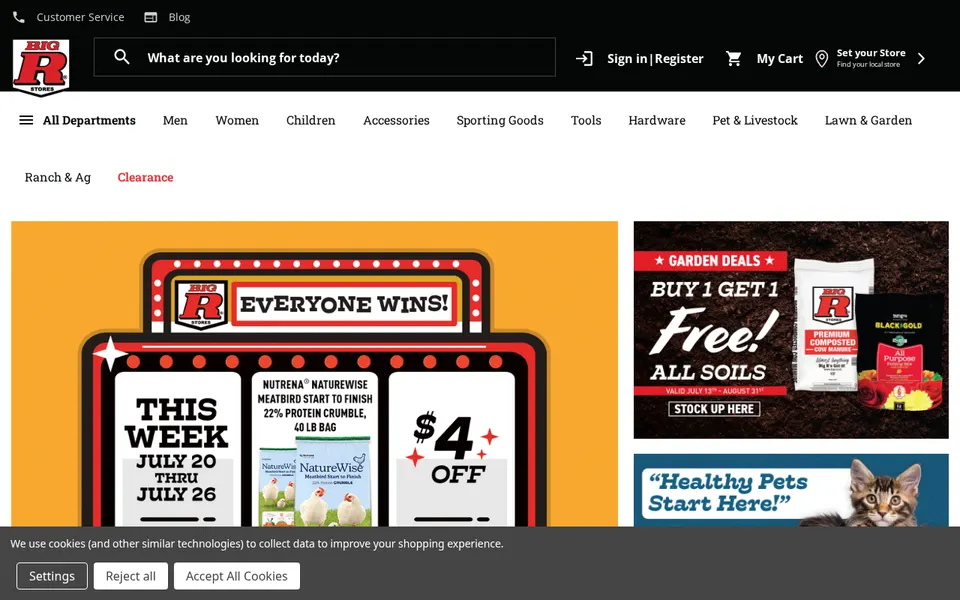Open Pet & Livestock category
The image size is (960, 600).
tap(755, 120)
